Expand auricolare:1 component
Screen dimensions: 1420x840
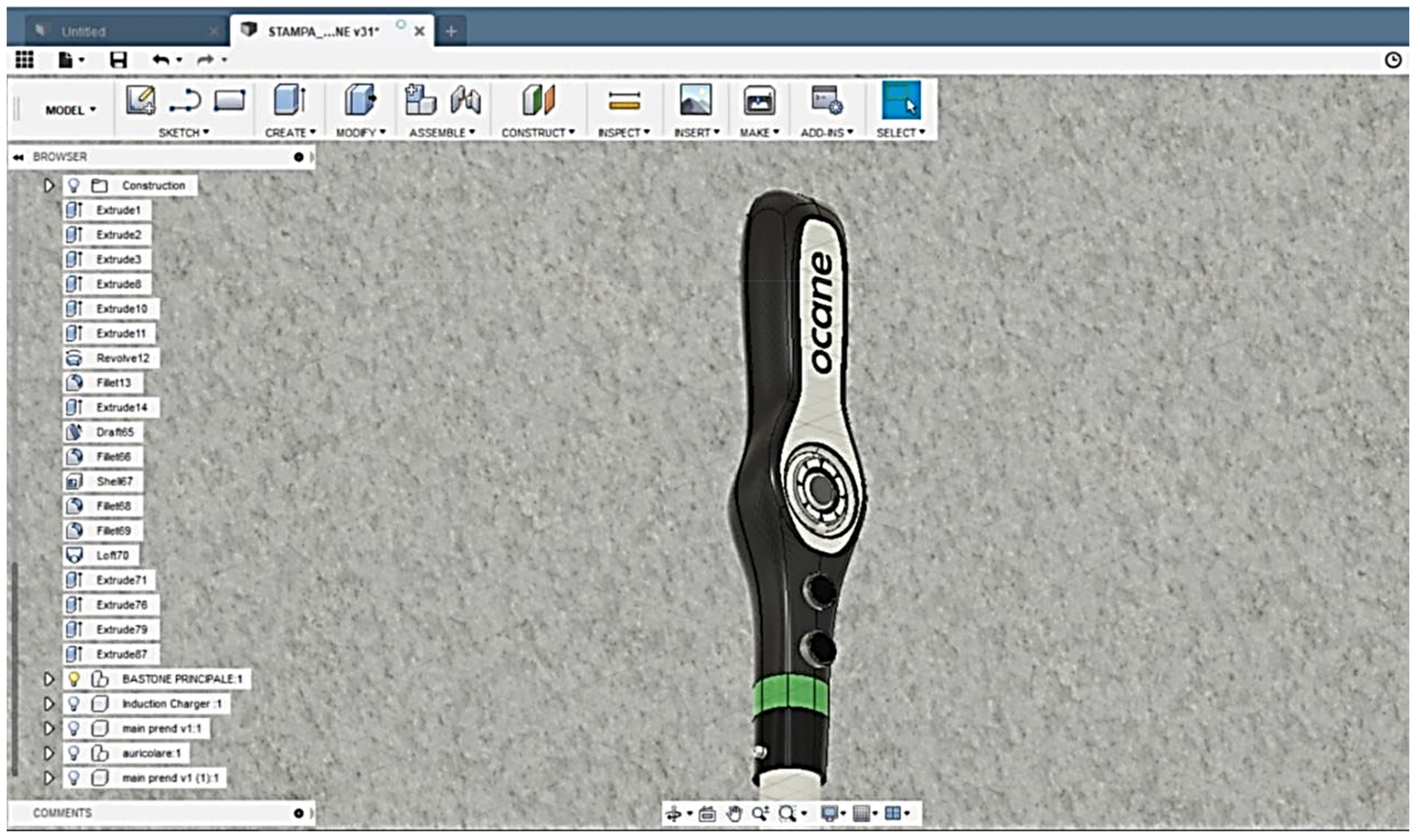click(x=49, y=753)
